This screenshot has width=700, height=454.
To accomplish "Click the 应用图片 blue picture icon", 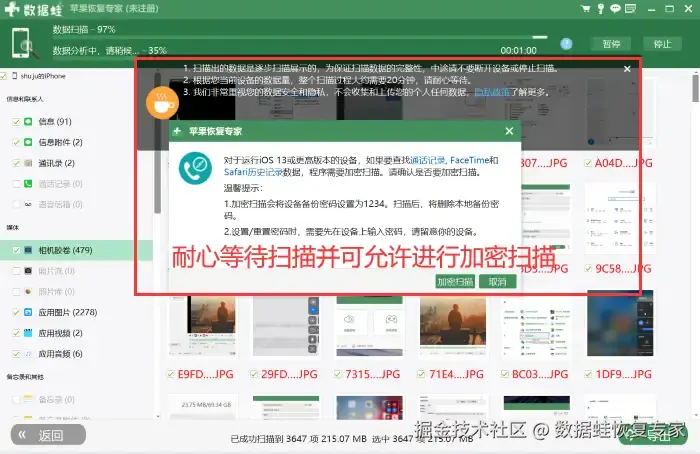I will coord(28,312).
